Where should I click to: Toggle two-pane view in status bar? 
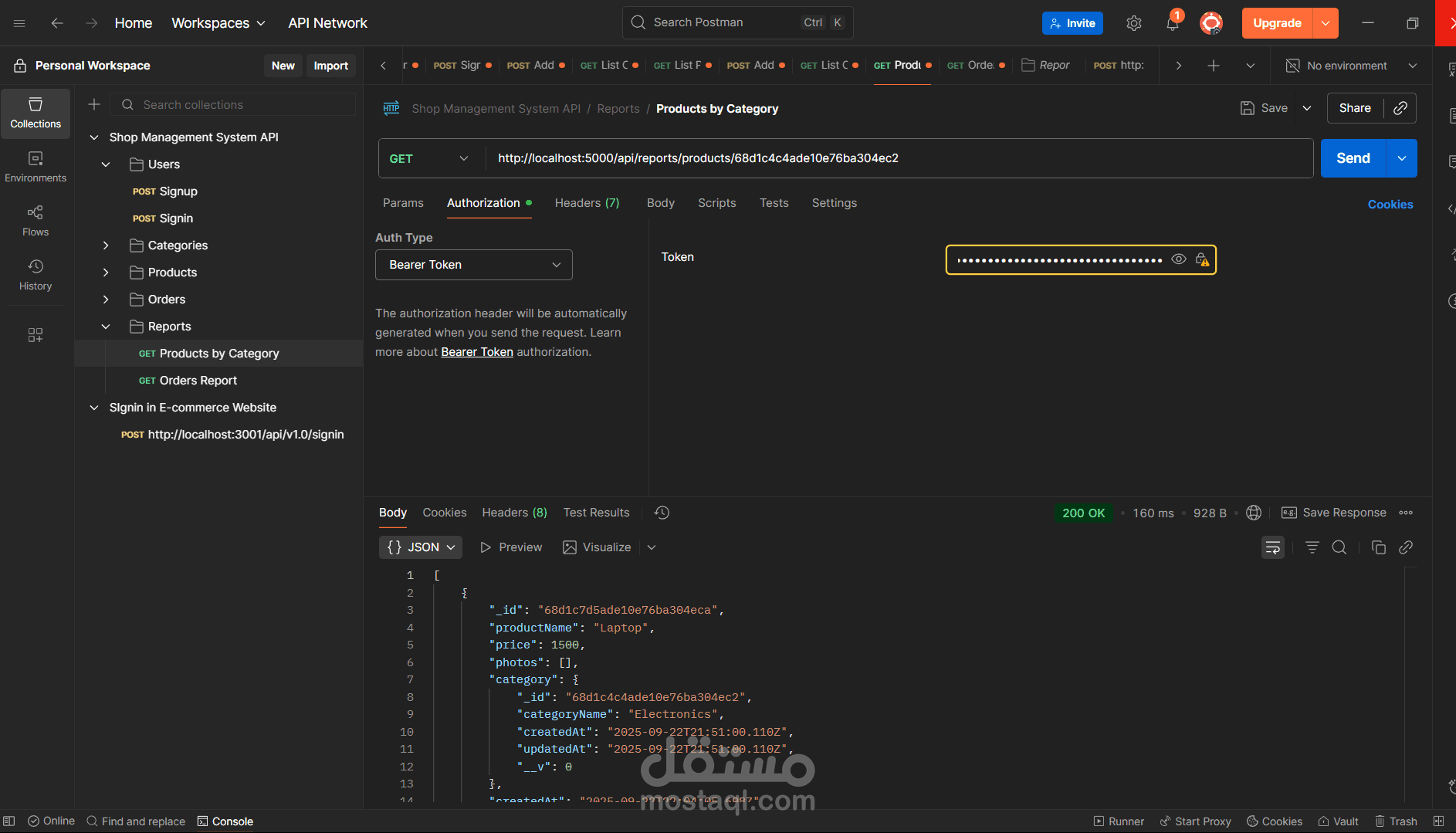coord(1438,821)
